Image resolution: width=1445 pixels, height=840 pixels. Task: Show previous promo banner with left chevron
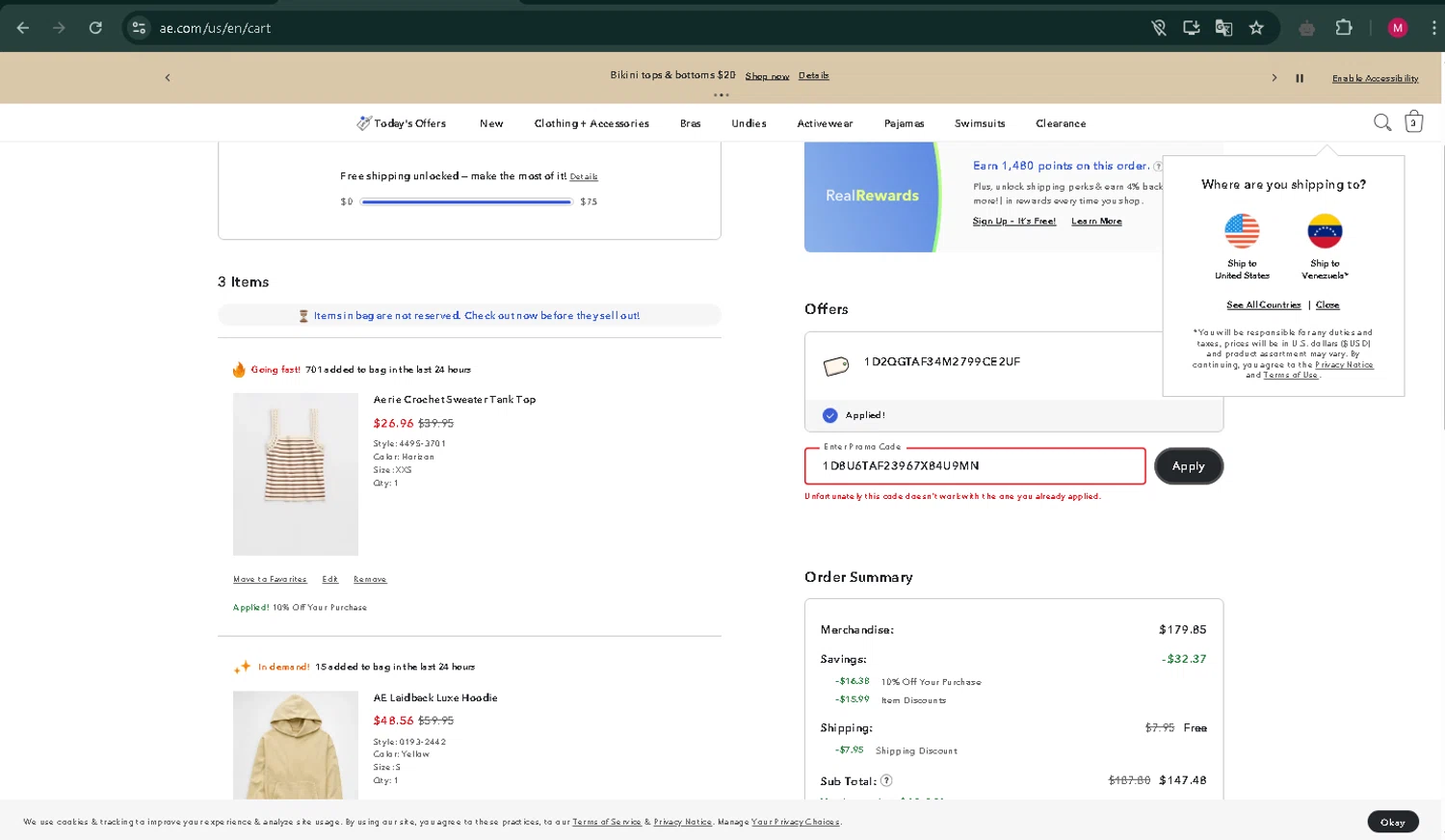168,78
